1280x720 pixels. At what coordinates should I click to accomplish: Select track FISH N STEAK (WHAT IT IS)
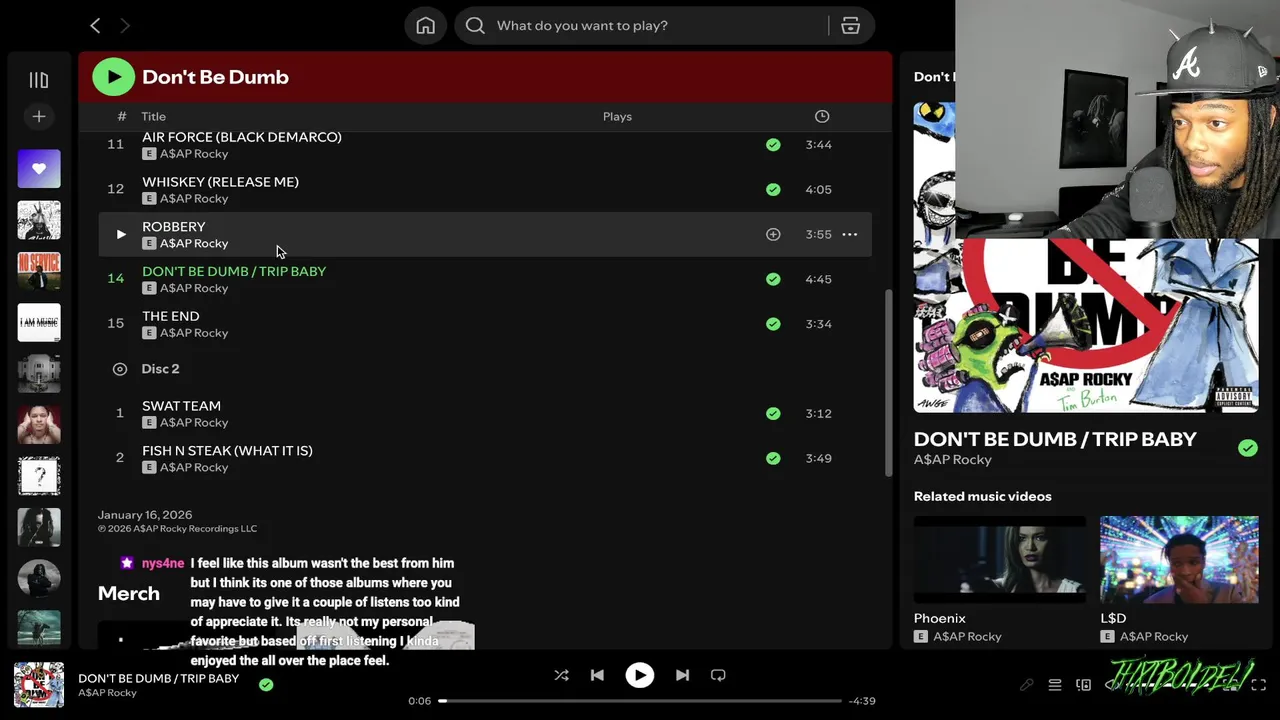click(227, 451)
